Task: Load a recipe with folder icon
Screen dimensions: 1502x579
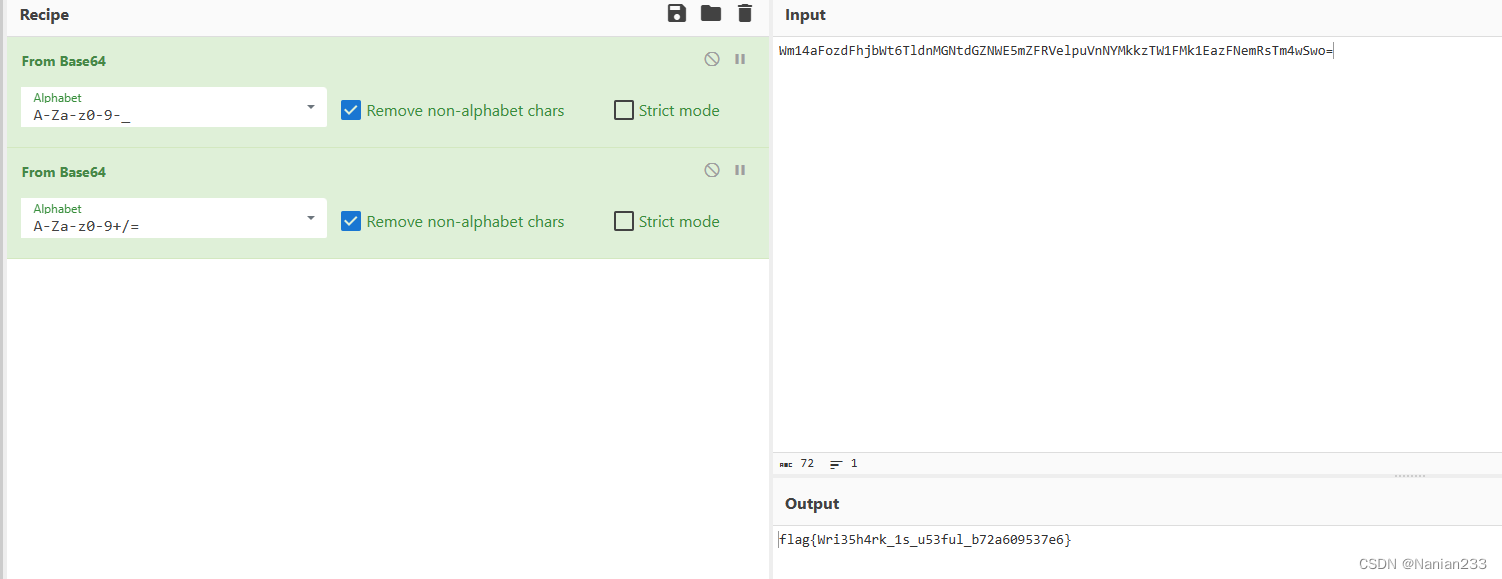Action: pyautogui.click(x=711, y=13)
